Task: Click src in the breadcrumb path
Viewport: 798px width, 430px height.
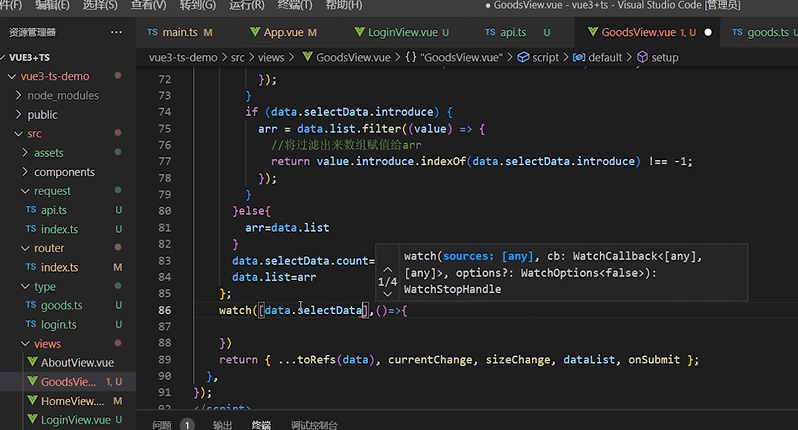Action: (238, 58)
